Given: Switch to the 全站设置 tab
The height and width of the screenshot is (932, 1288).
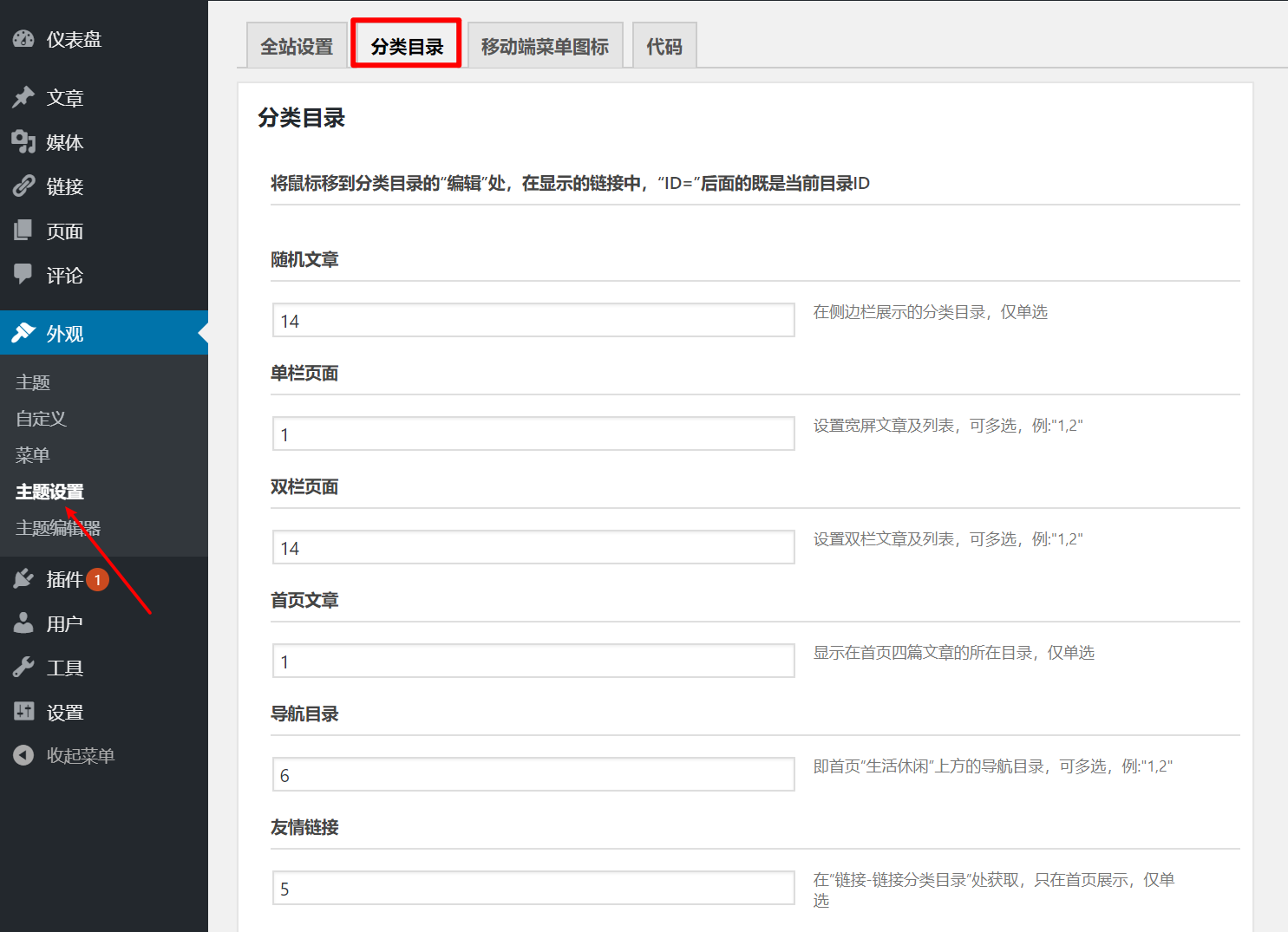Looking at the screenshot, I should (297, 47).
